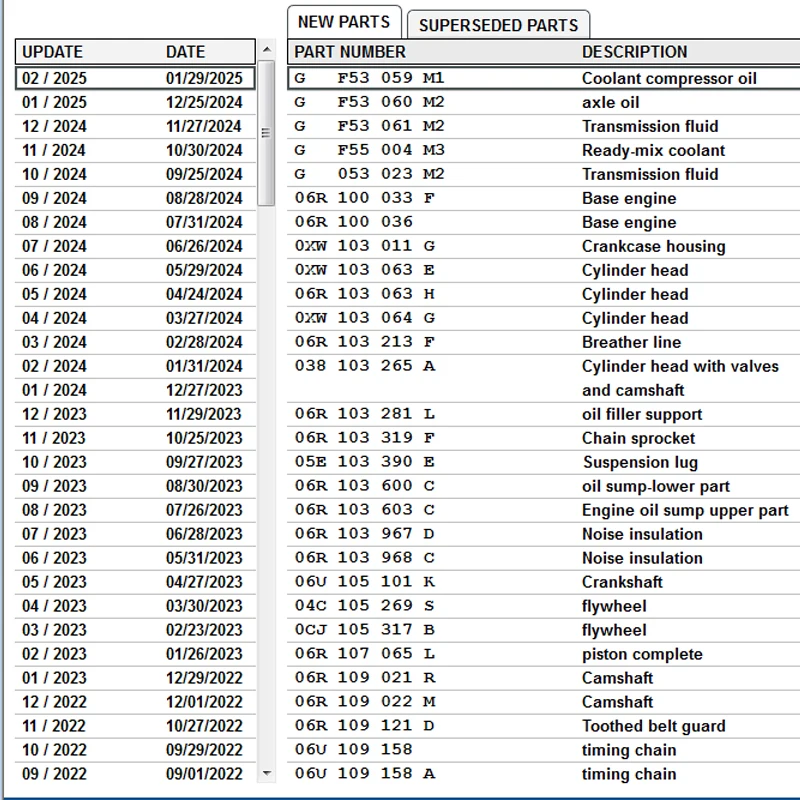Screen dimensions: 800x800
Task: Select update 08 / 2023 row
Action: coord(135,510)
